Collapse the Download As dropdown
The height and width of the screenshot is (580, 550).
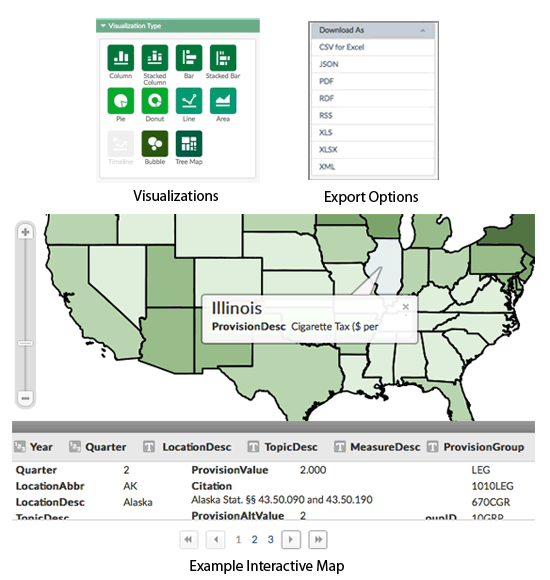pos(373,30)
